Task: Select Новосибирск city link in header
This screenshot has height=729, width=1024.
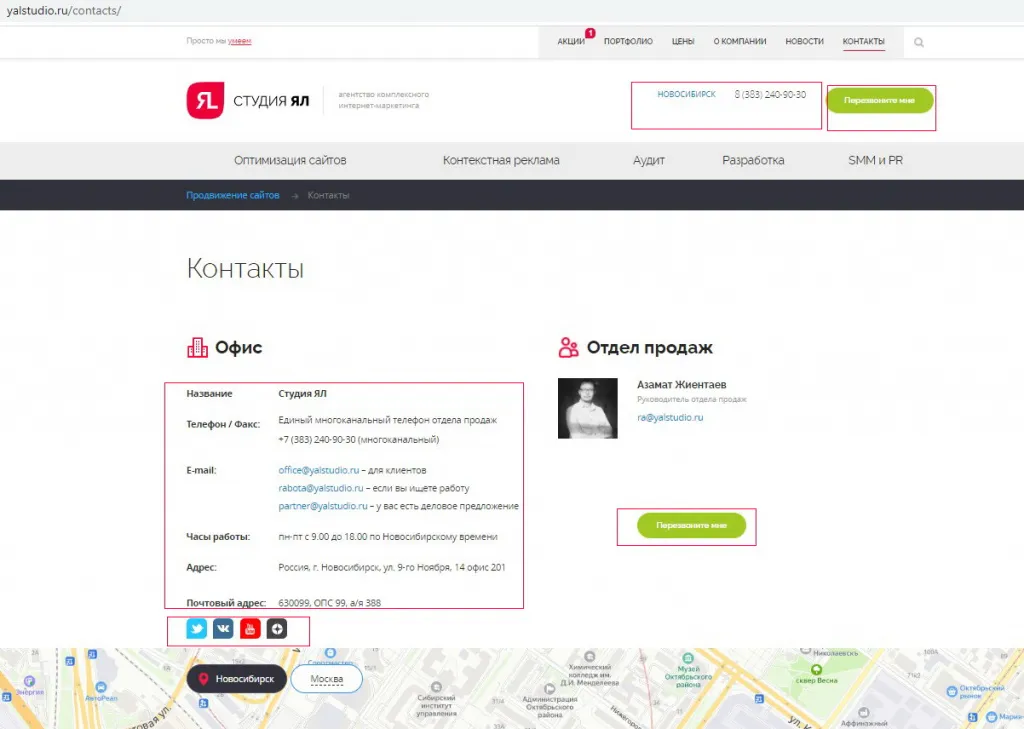Action: 686,94
